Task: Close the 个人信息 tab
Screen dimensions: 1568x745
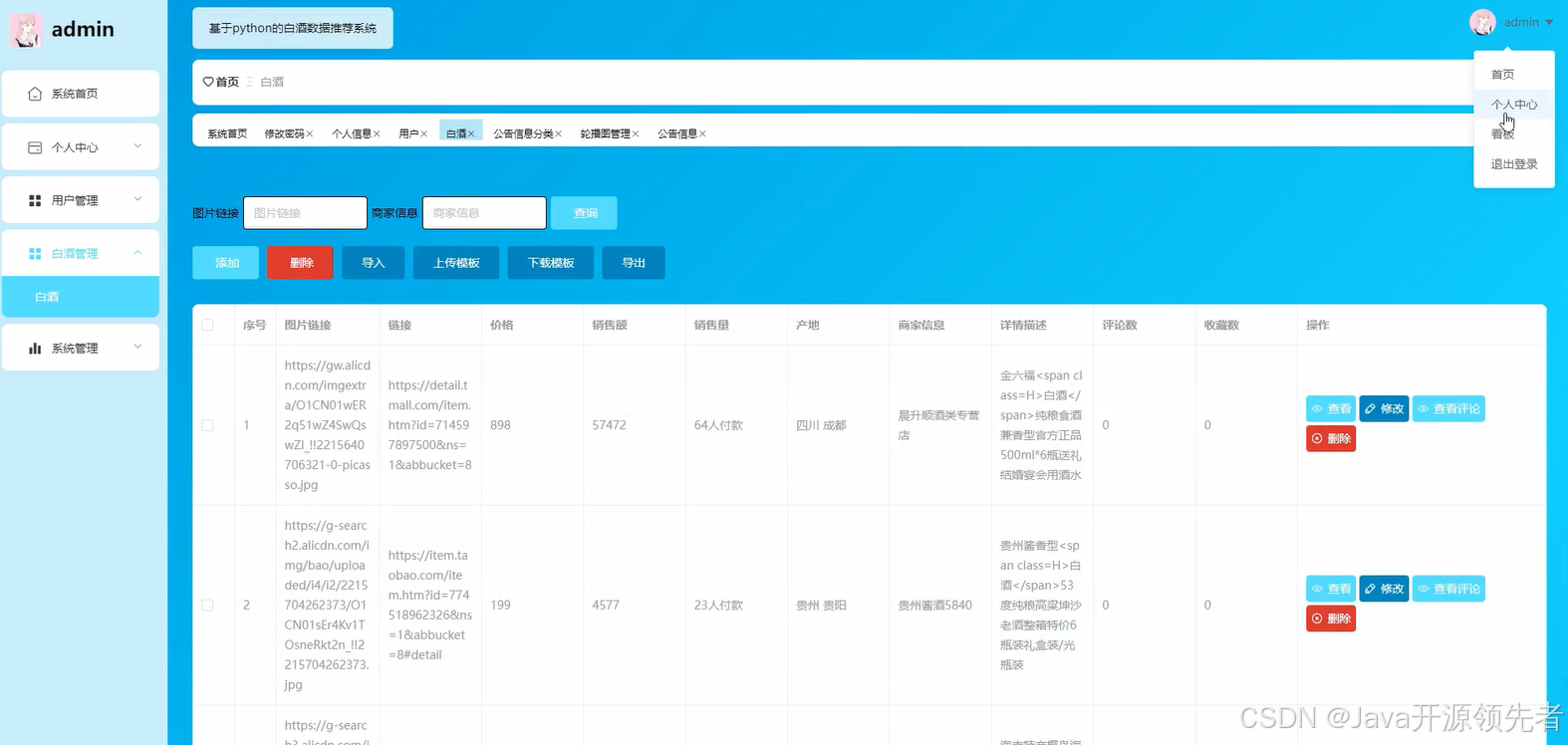Action: (x=377, y=133)
